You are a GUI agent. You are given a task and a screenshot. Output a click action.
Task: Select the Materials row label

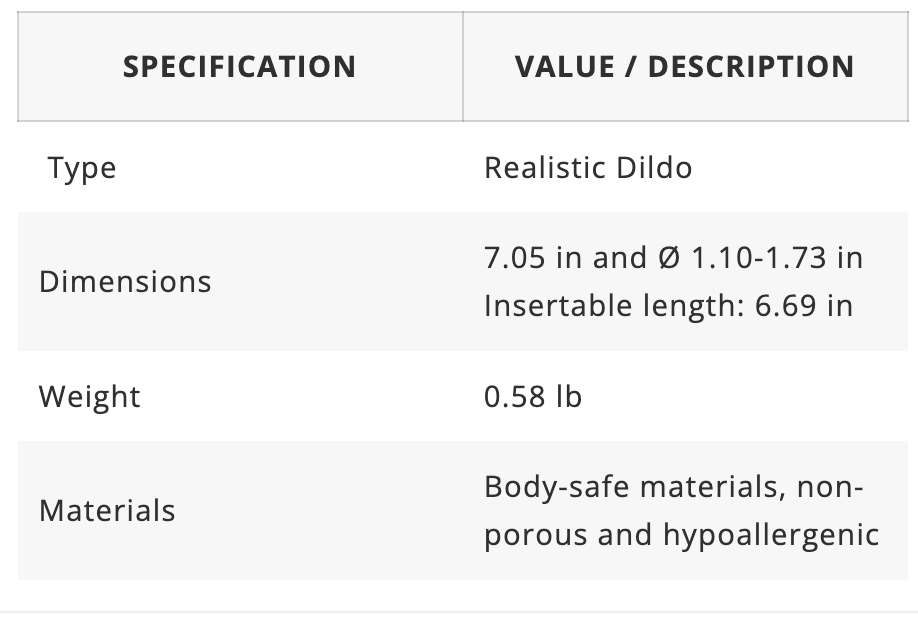click(107, 511)
